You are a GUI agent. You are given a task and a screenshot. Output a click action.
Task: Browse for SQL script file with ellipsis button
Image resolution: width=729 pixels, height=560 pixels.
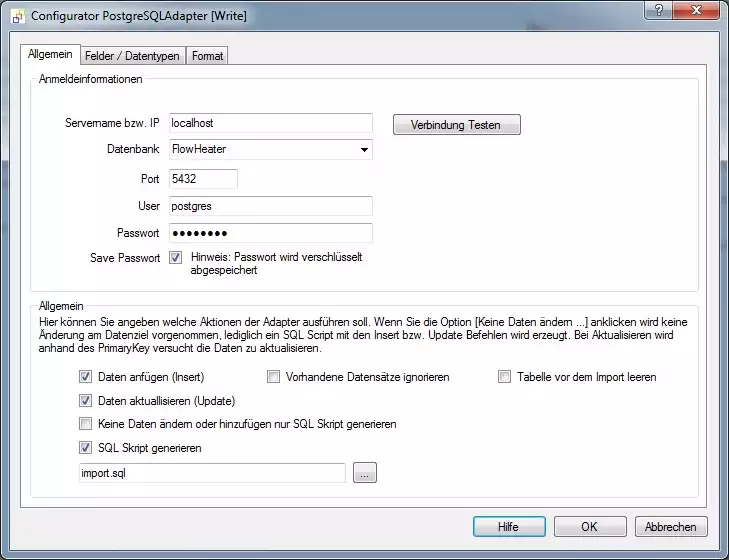[x=365, y=474]
